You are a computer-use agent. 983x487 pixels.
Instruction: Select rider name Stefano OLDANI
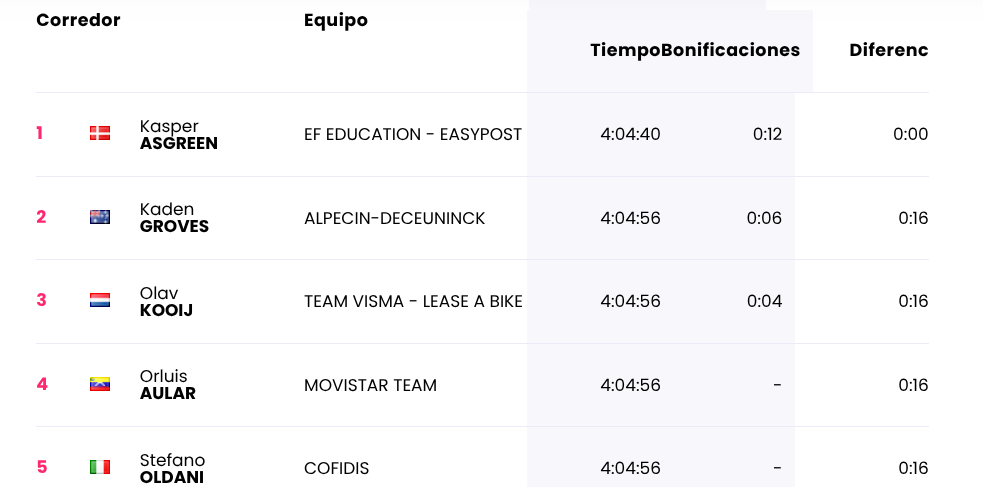click(x=172, y=468)
